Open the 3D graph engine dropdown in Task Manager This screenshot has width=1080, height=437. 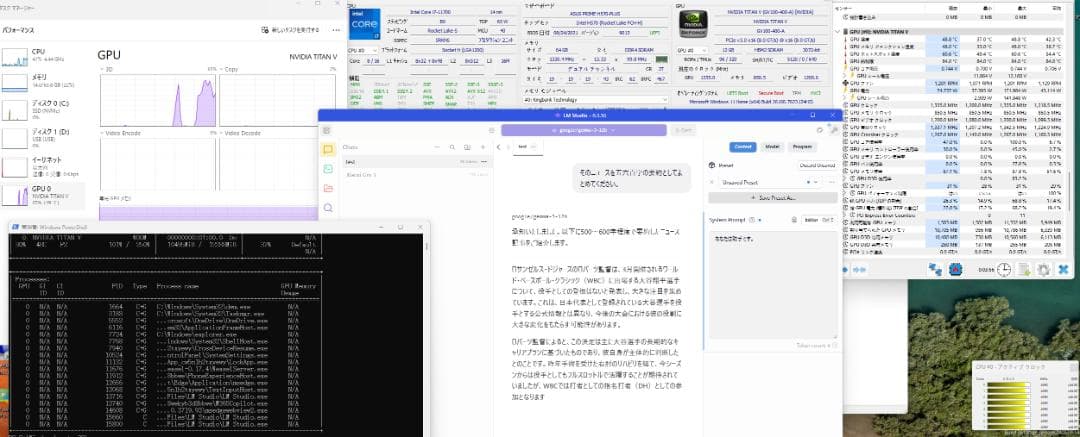click(x=108, y=69)
